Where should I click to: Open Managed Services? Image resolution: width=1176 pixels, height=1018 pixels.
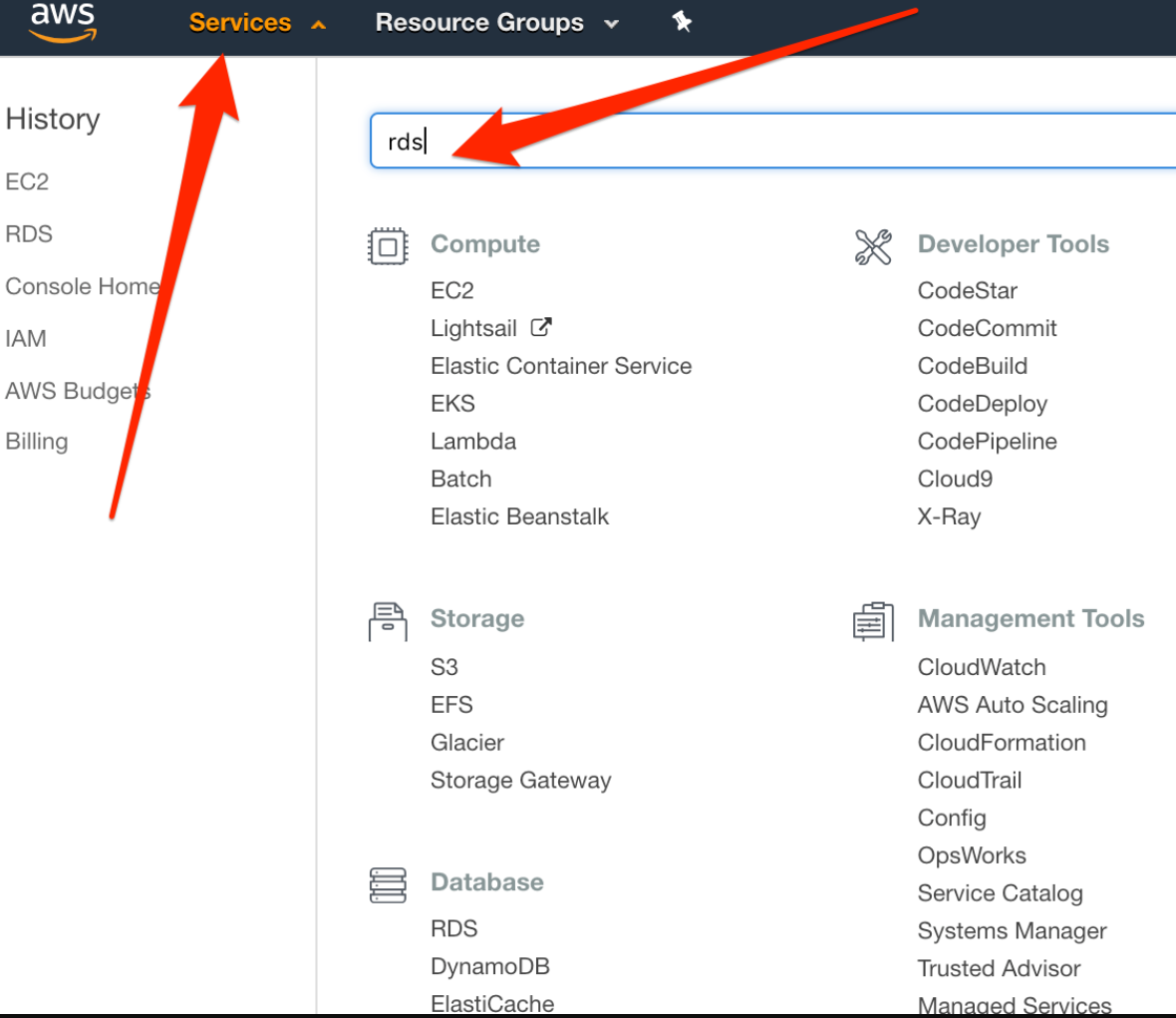tap(1014, 1005)
